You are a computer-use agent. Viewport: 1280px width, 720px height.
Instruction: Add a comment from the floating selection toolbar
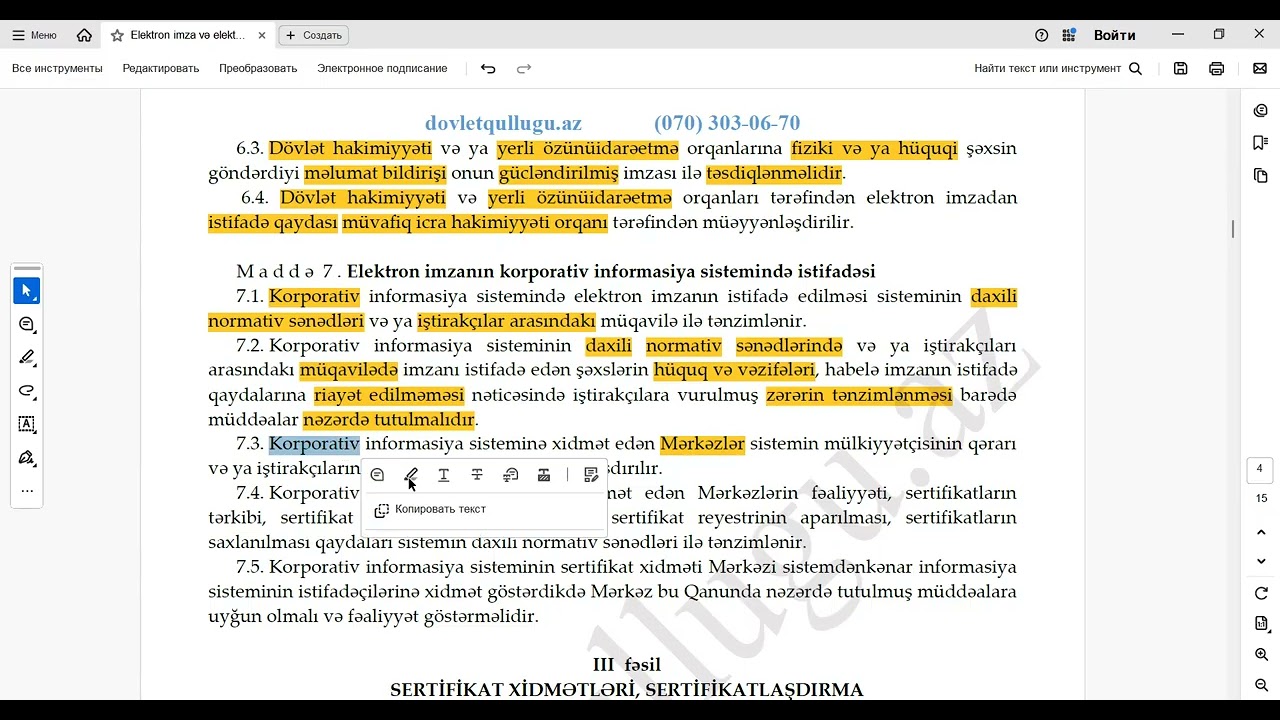[377, 475]
